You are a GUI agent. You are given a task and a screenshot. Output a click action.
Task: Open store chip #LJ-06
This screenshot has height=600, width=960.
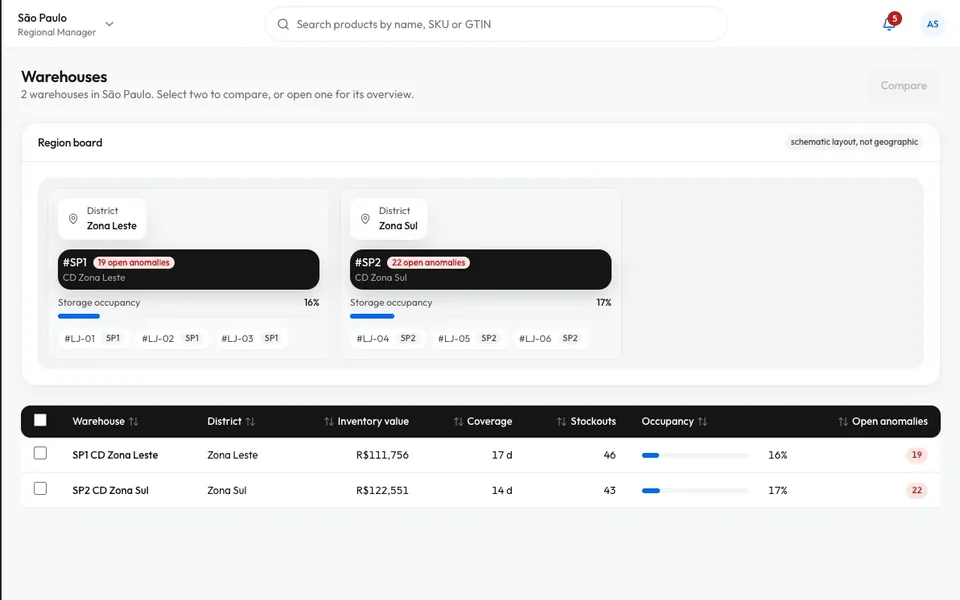click(549, 338)
